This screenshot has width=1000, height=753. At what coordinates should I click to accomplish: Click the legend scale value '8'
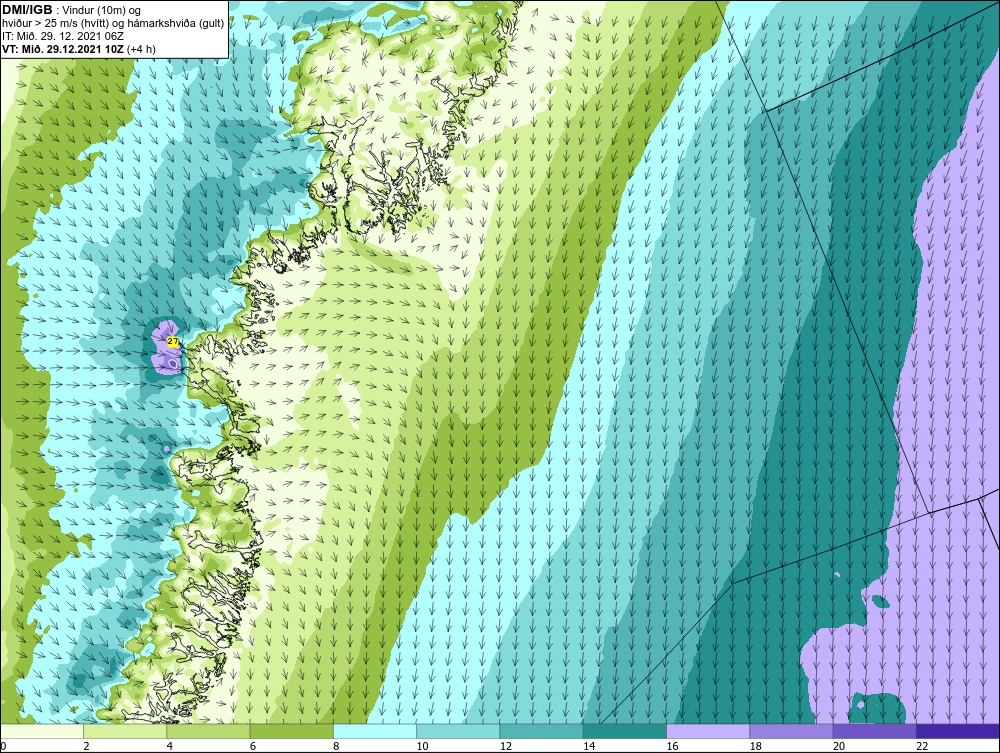pyautogui.click(x=336, y=747)
